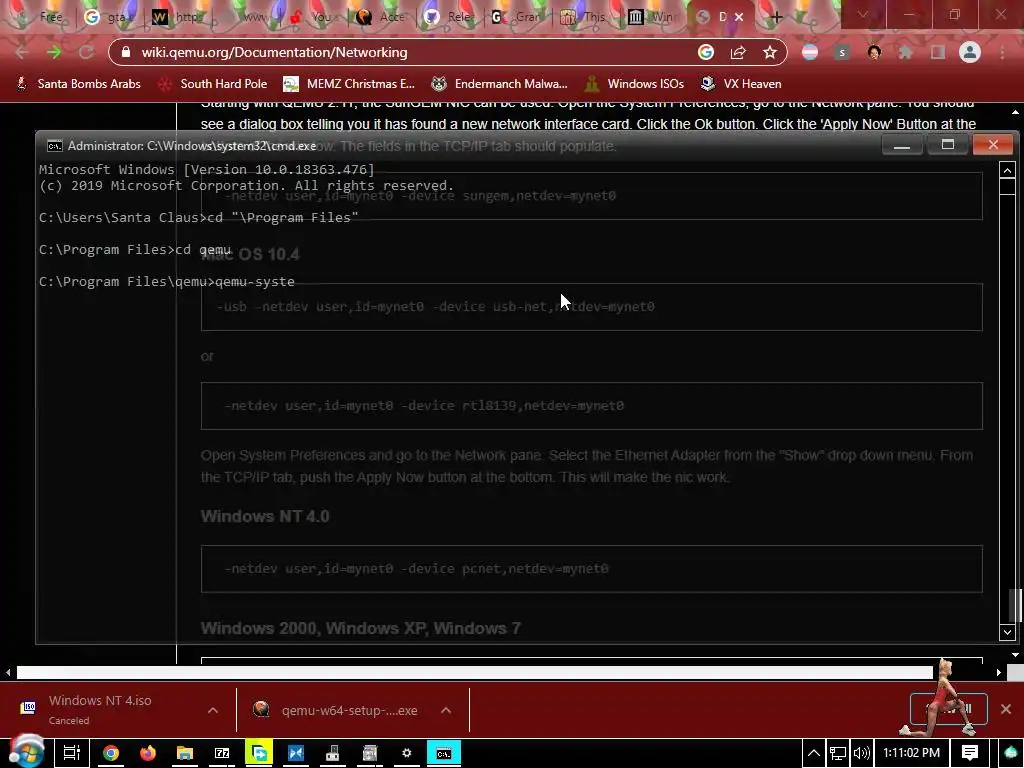The image size is (1024, 768).
Task: Open the settings gear taskbar icon
Action: click(407, 753)
